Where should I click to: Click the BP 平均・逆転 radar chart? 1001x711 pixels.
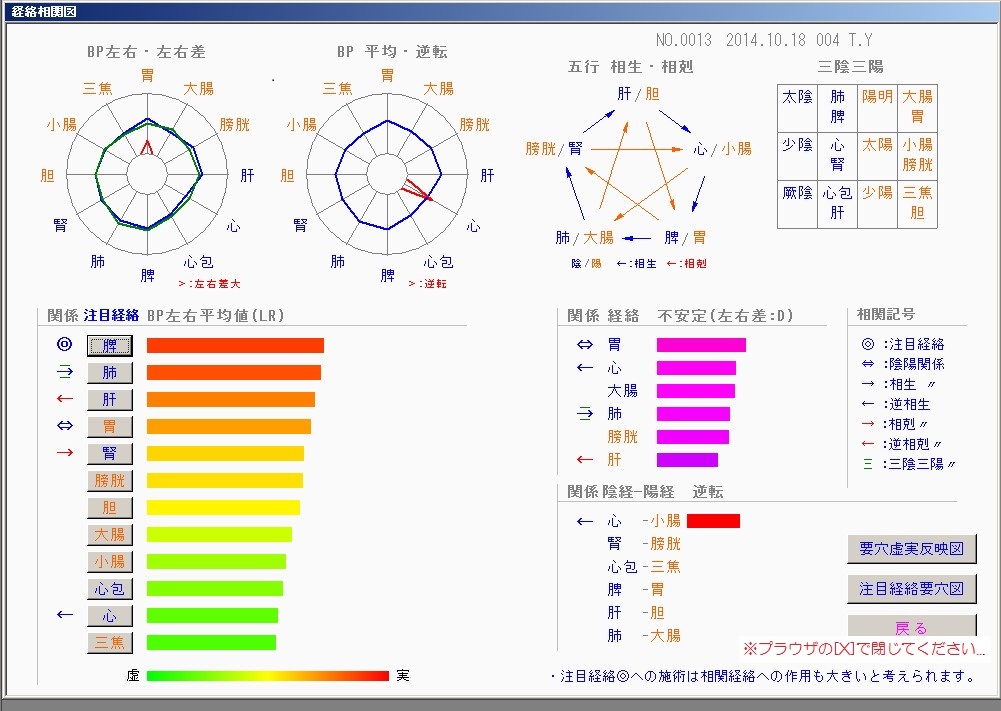pos(388,176)
